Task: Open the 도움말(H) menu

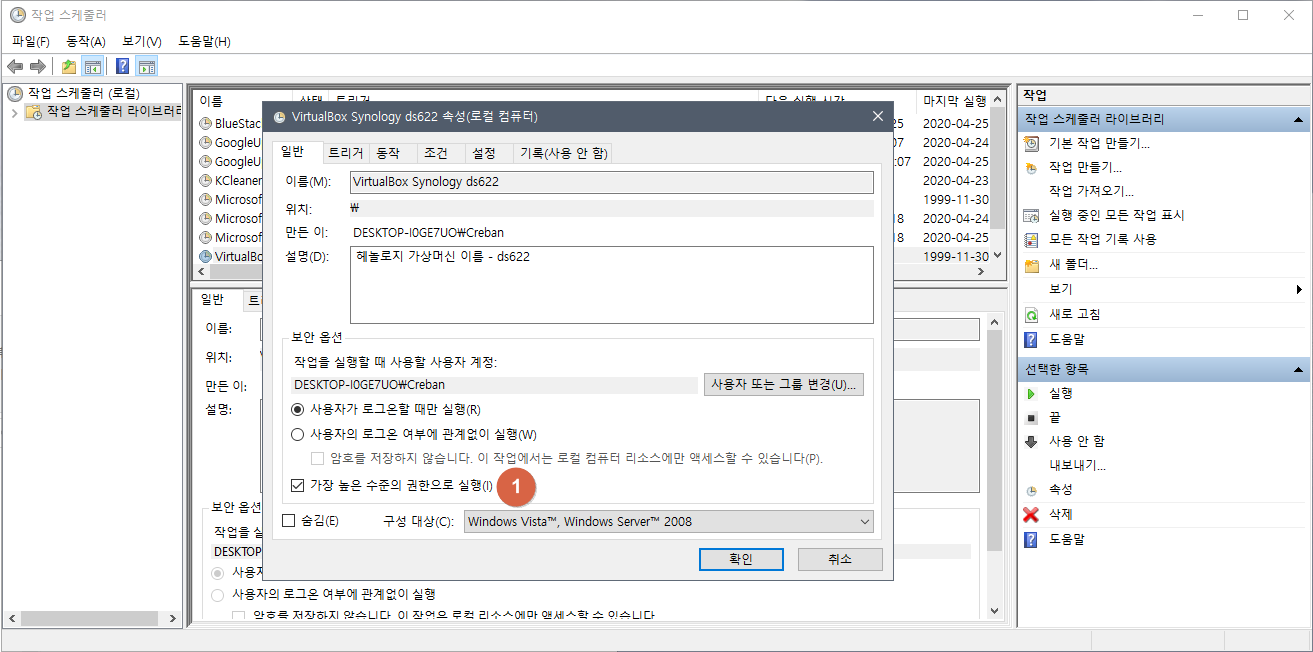Action: pyautogui.click(x=204, y=41)
